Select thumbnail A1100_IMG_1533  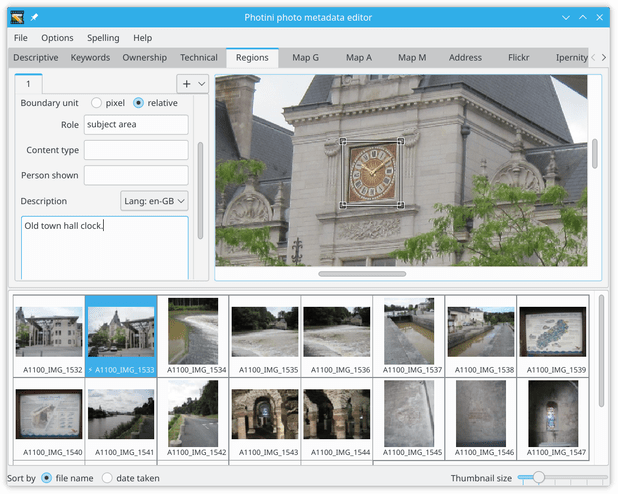point(121,336)
